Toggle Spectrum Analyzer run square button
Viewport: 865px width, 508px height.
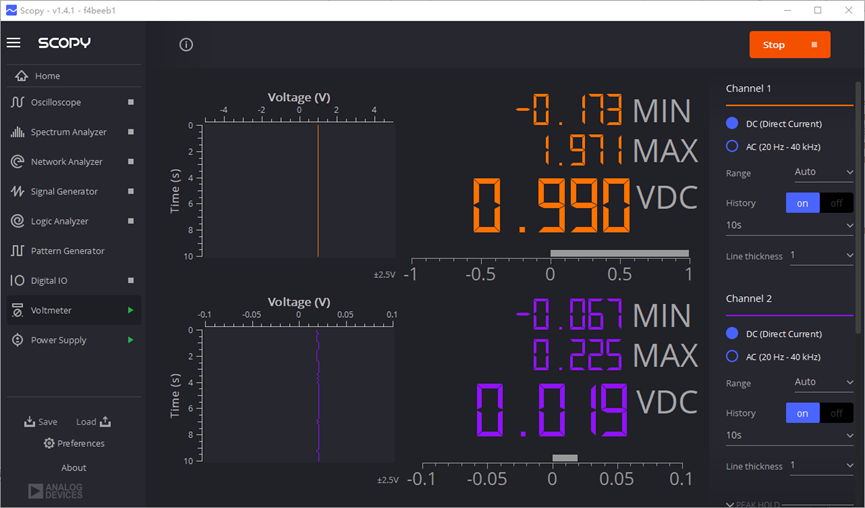pos(131,132)
